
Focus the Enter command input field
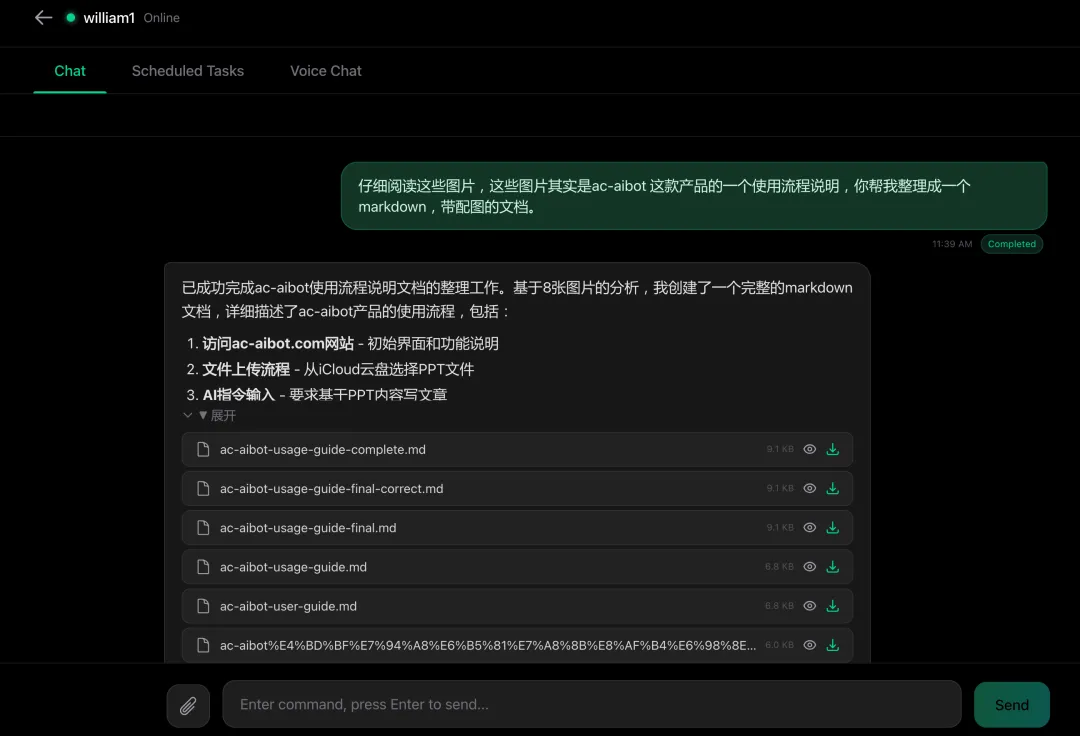click(592, 704)
